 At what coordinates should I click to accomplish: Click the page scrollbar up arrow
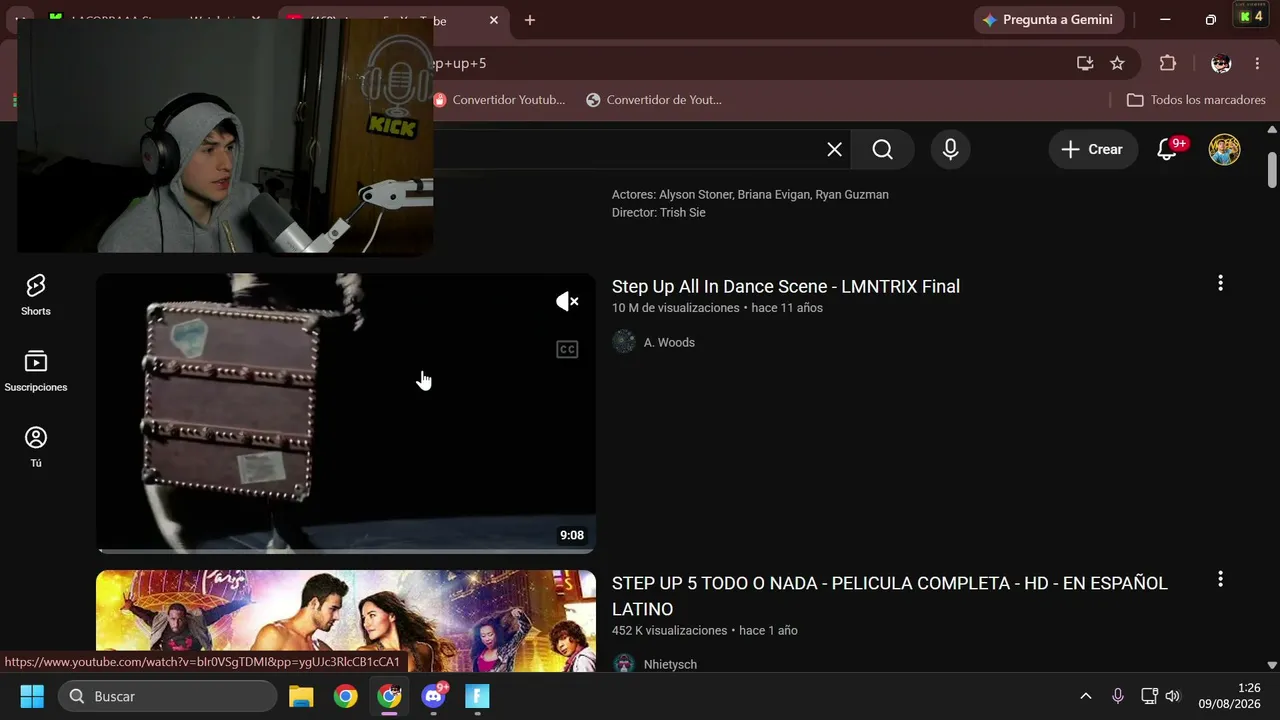tap(1272, 129)
